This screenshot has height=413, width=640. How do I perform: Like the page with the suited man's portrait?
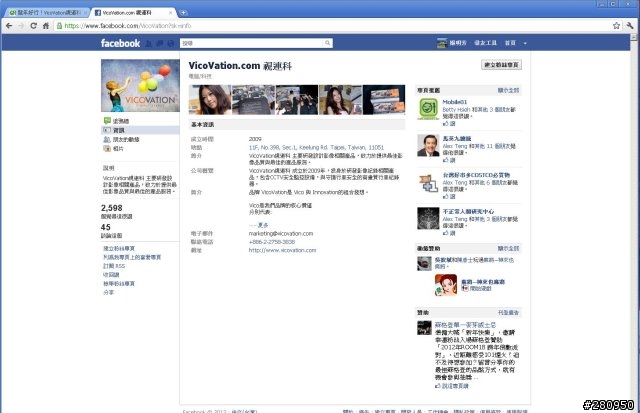pos(449,160)
